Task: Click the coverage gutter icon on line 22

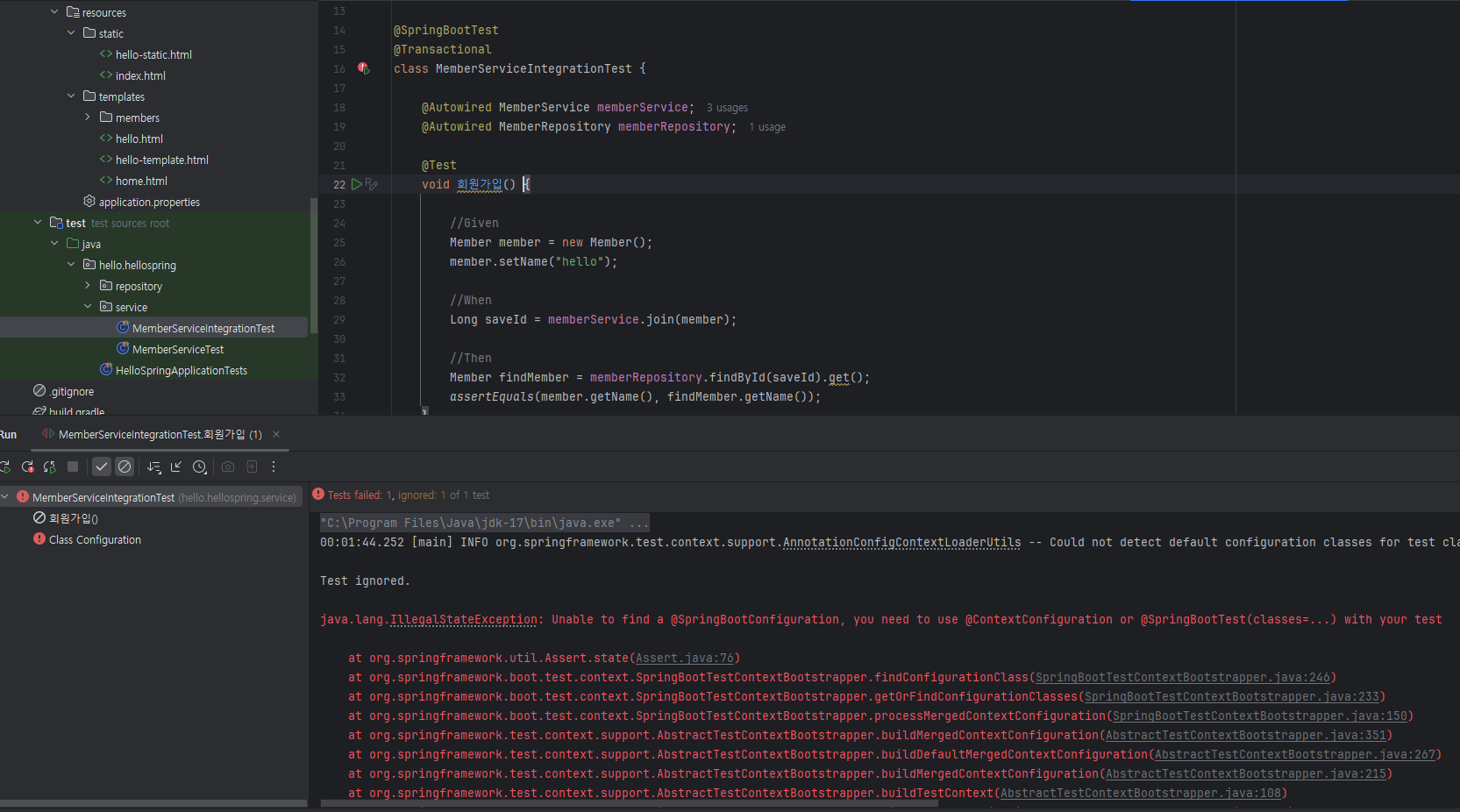Action: pyautogui.click(x=372, y=184)
